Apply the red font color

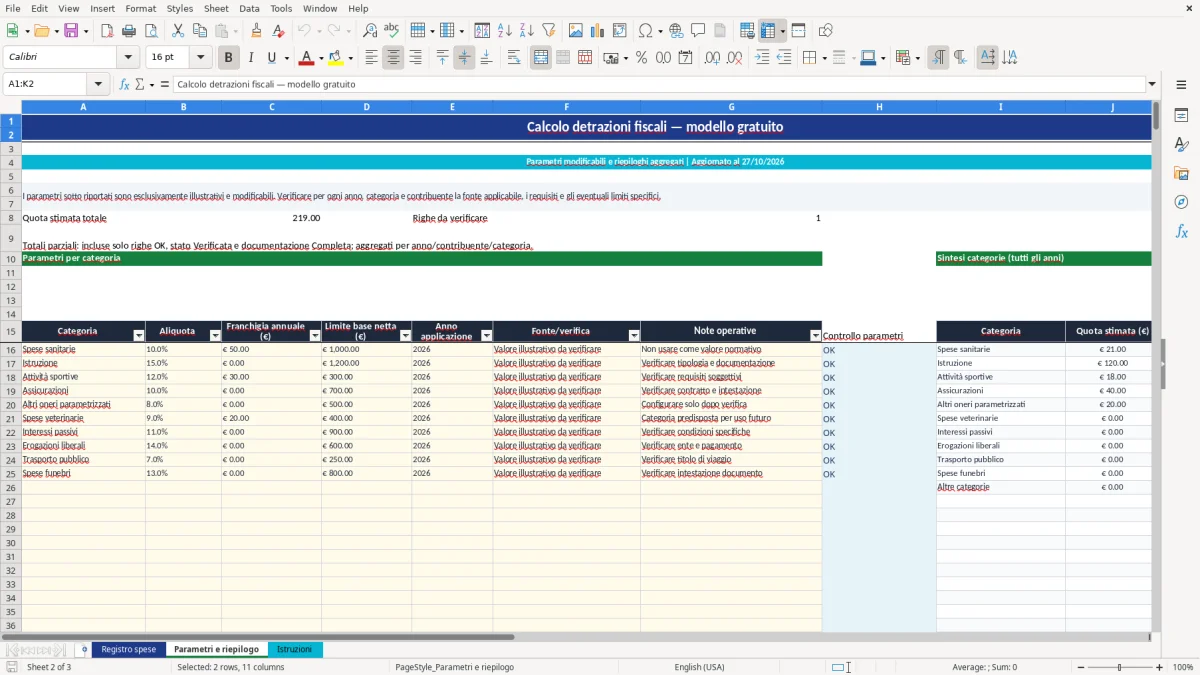coord(305,58)
